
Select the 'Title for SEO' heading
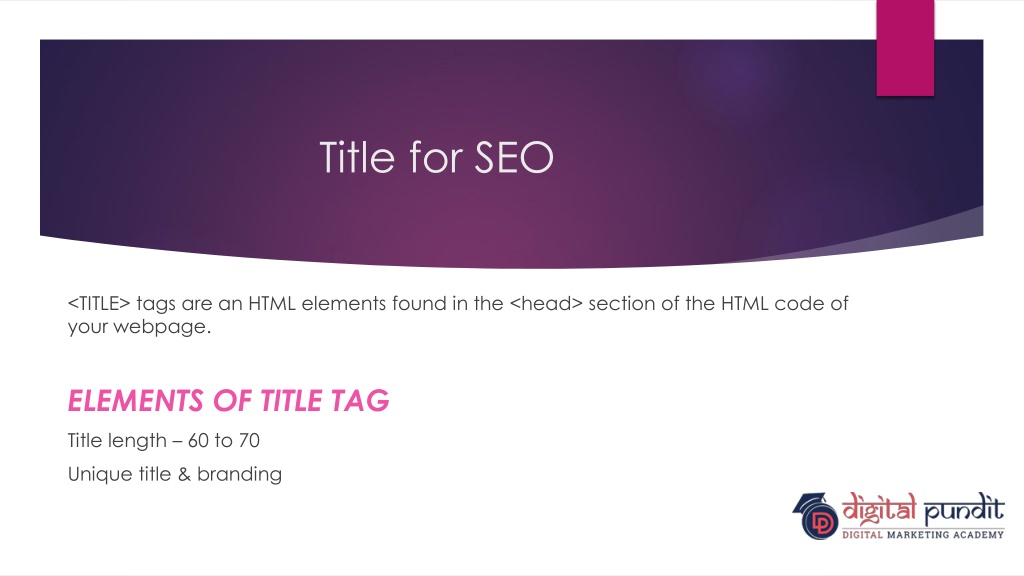(x=436, y=157)
